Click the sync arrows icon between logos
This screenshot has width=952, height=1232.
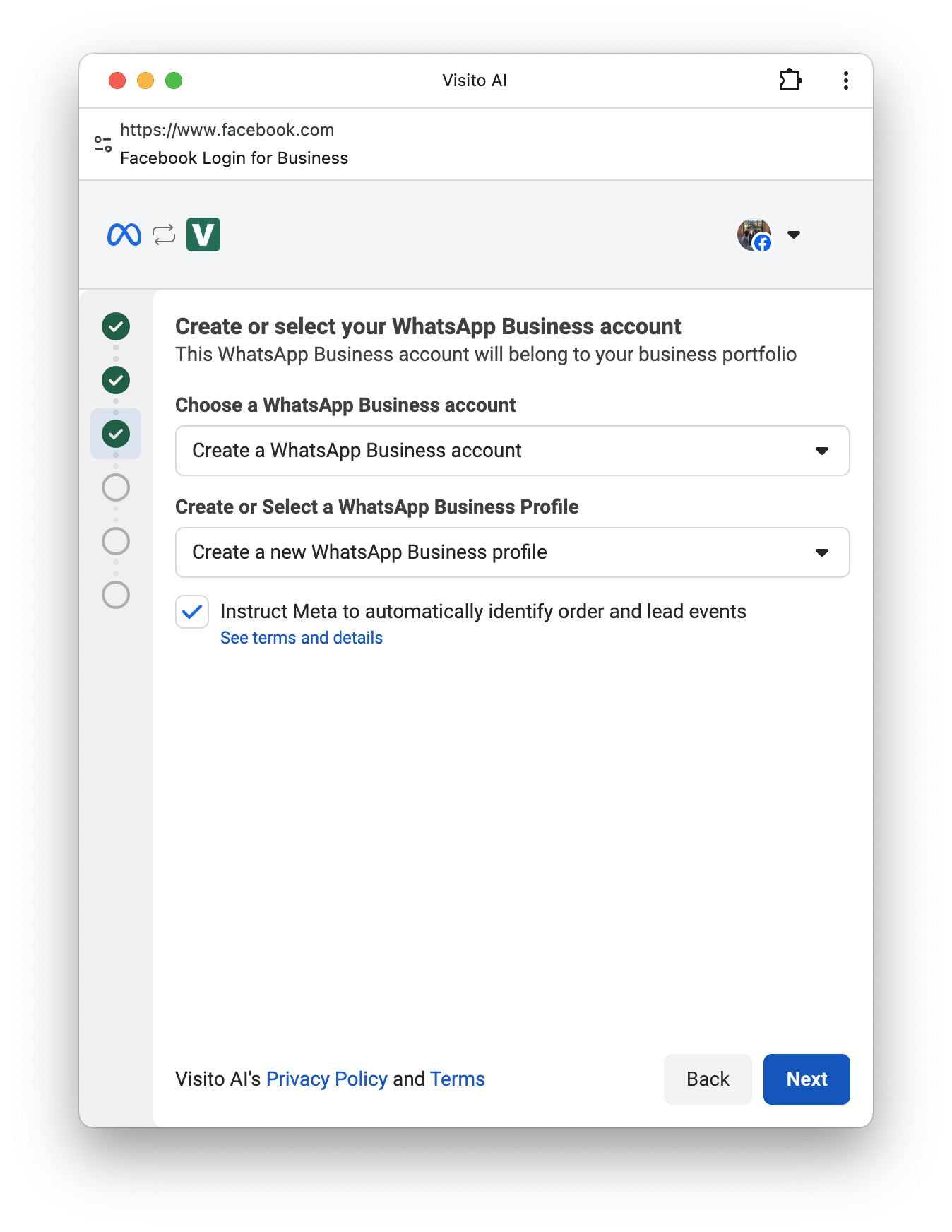[164, 235]
